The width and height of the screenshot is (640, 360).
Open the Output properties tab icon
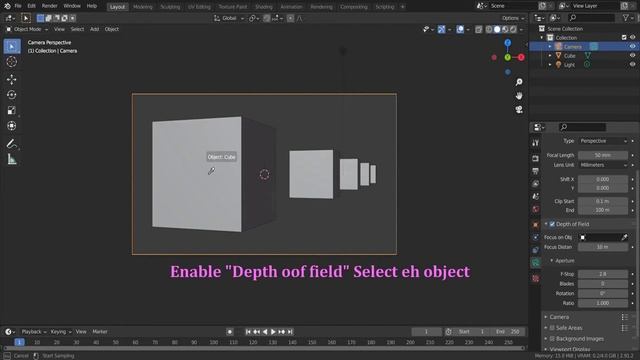[x=536, y=171]
